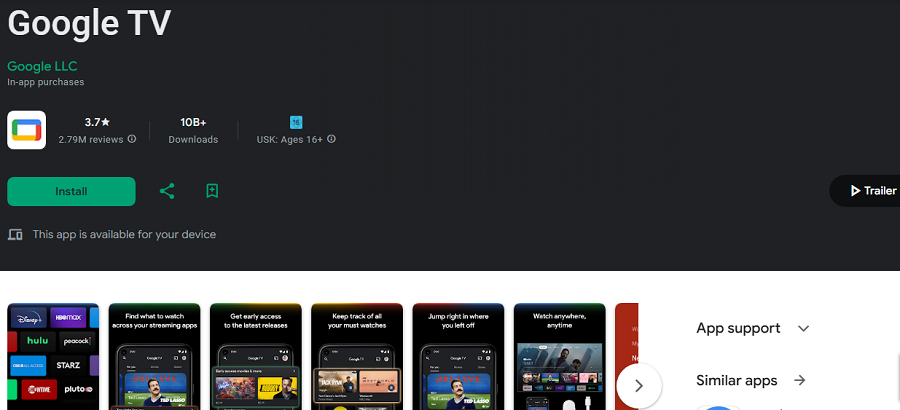900x410 pixels.
Task: Click the Google TV title
Action: 89,23
